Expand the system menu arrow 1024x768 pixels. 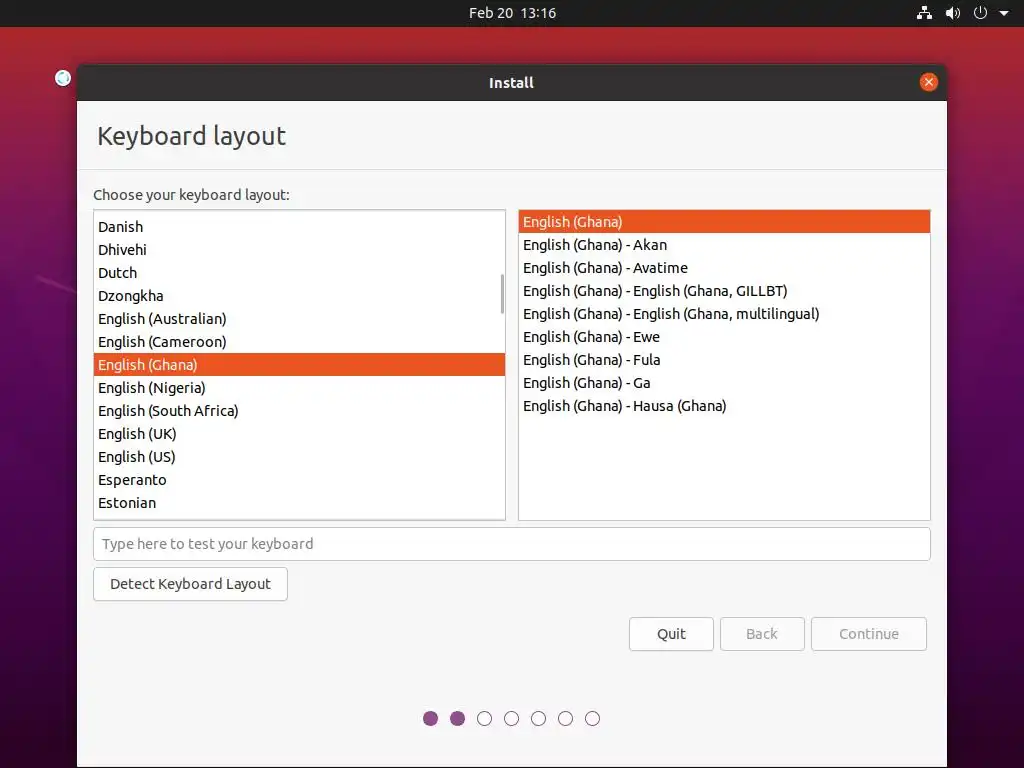(x=1004, y=13)
